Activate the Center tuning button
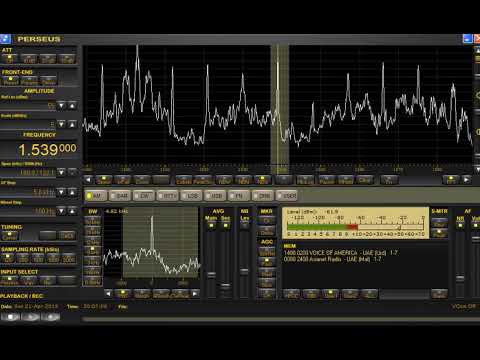This screenshot has height=360, width=480. pos(10,236)
